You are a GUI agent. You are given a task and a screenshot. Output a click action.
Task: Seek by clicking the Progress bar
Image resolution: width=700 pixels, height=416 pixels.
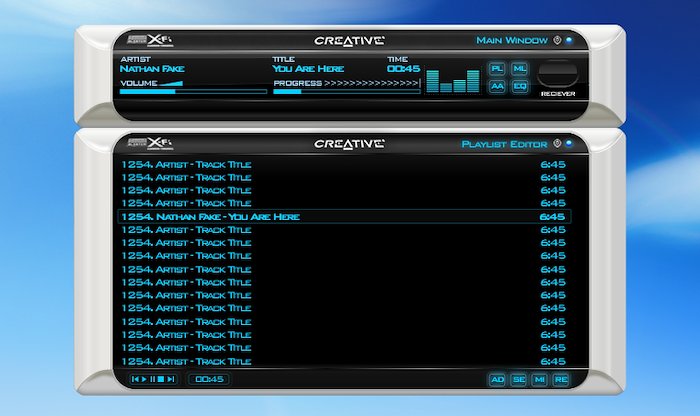click(x=347, y=92)
